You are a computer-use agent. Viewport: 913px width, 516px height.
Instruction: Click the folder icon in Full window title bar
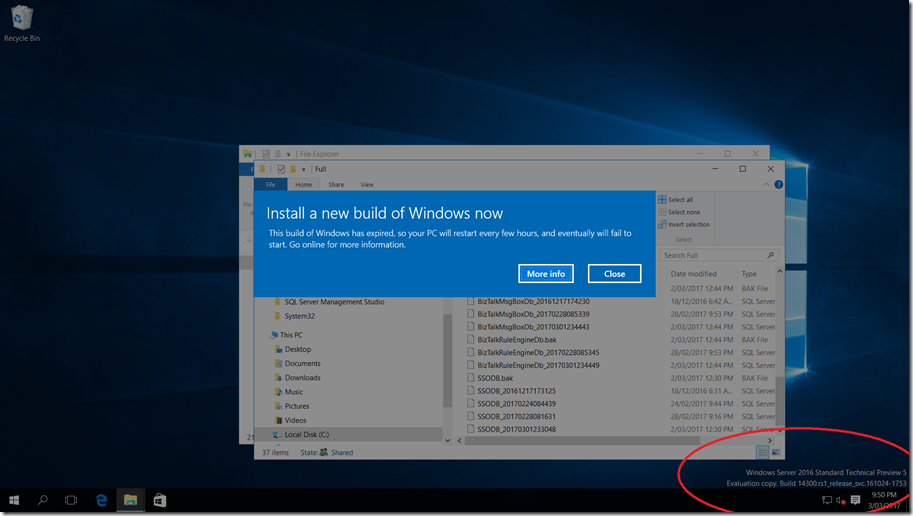(x=262, y=169)
